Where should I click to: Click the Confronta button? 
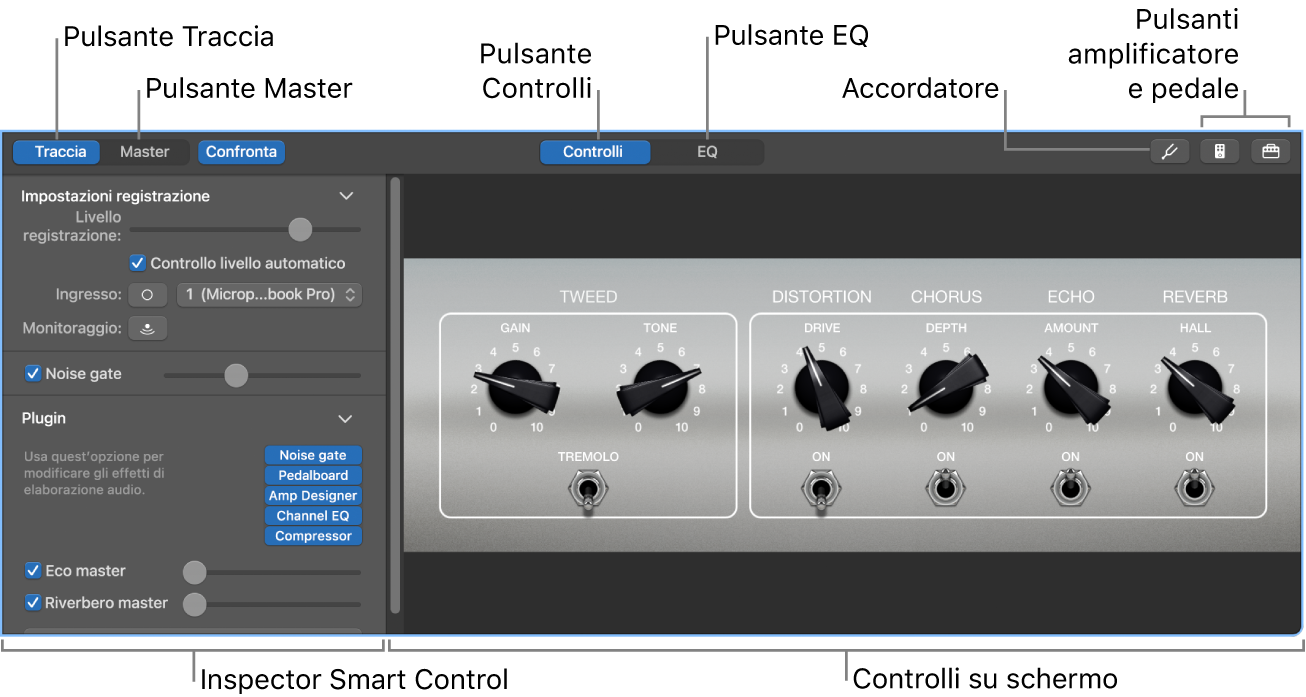242,152
